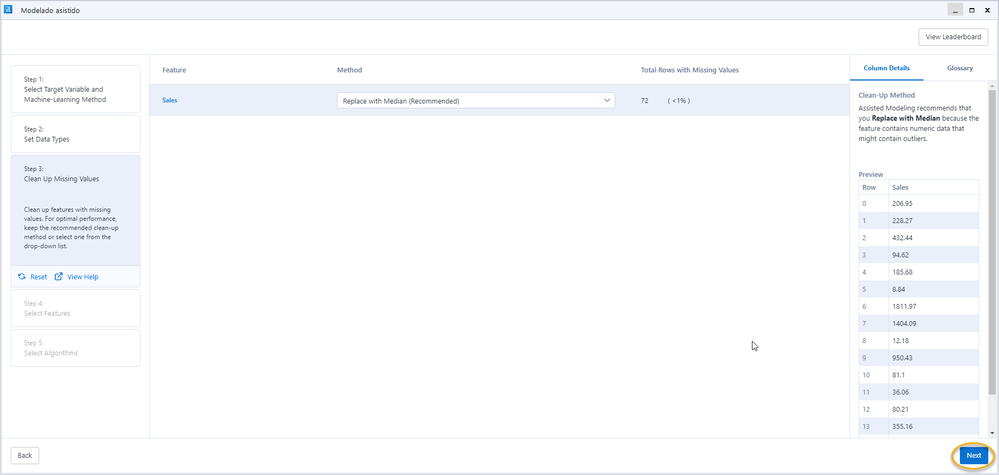
Task: Click the Back button
Action: [25, 455]
